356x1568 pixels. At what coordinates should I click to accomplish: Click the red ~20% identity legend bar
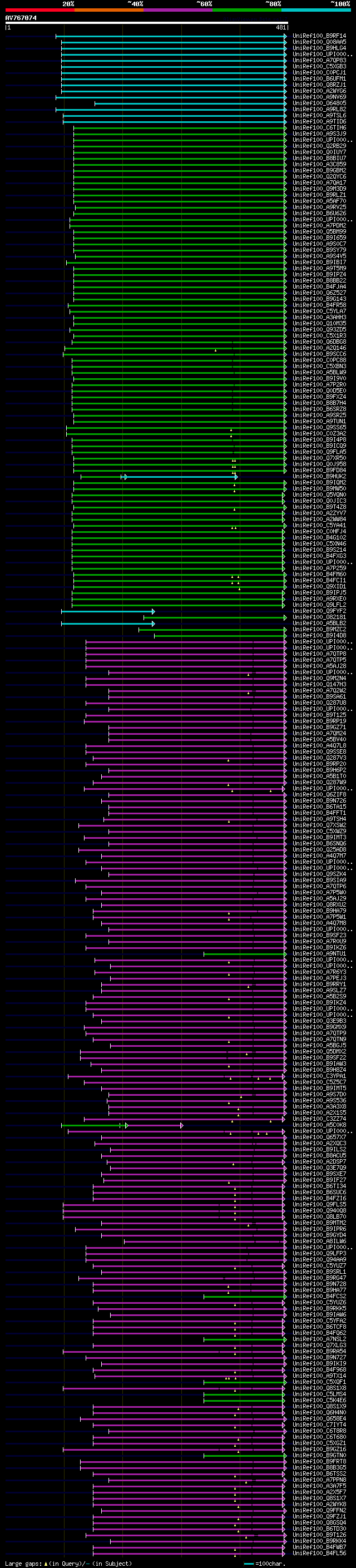pyautogui.click(x=39, y=10)
